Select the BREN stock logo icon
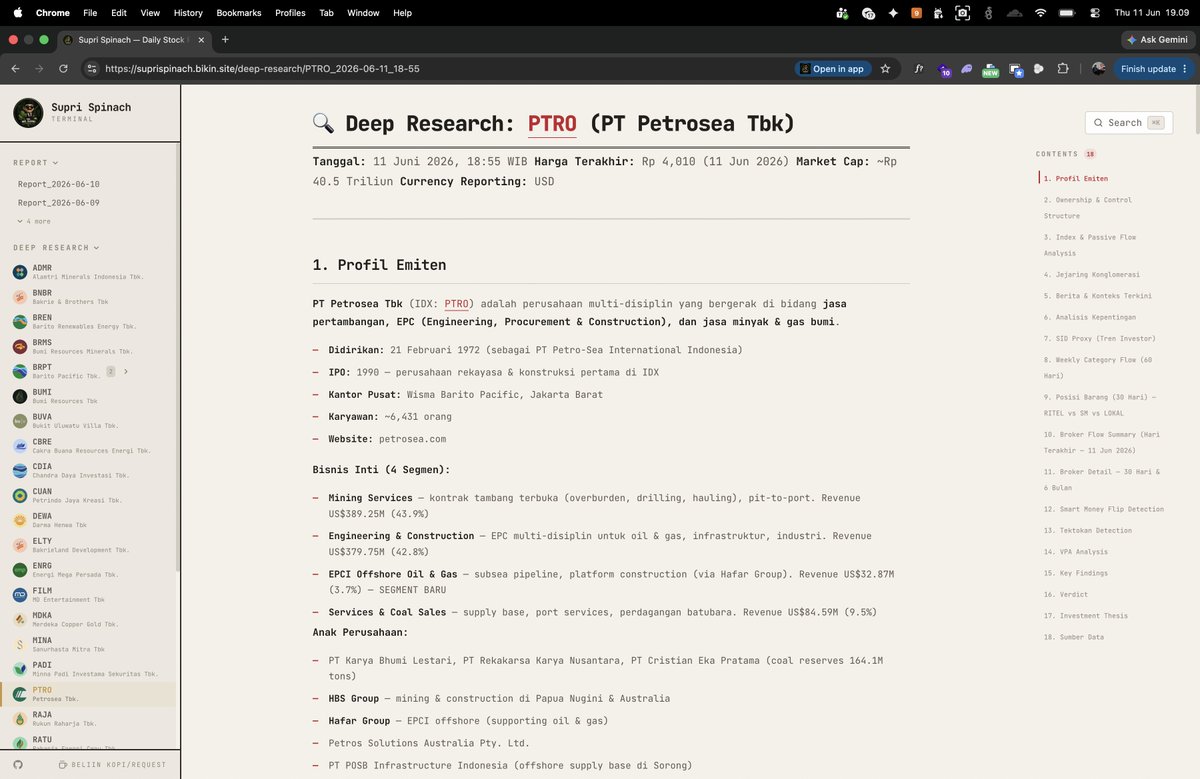Viewport: 1200px width, 779px height. 20,321
